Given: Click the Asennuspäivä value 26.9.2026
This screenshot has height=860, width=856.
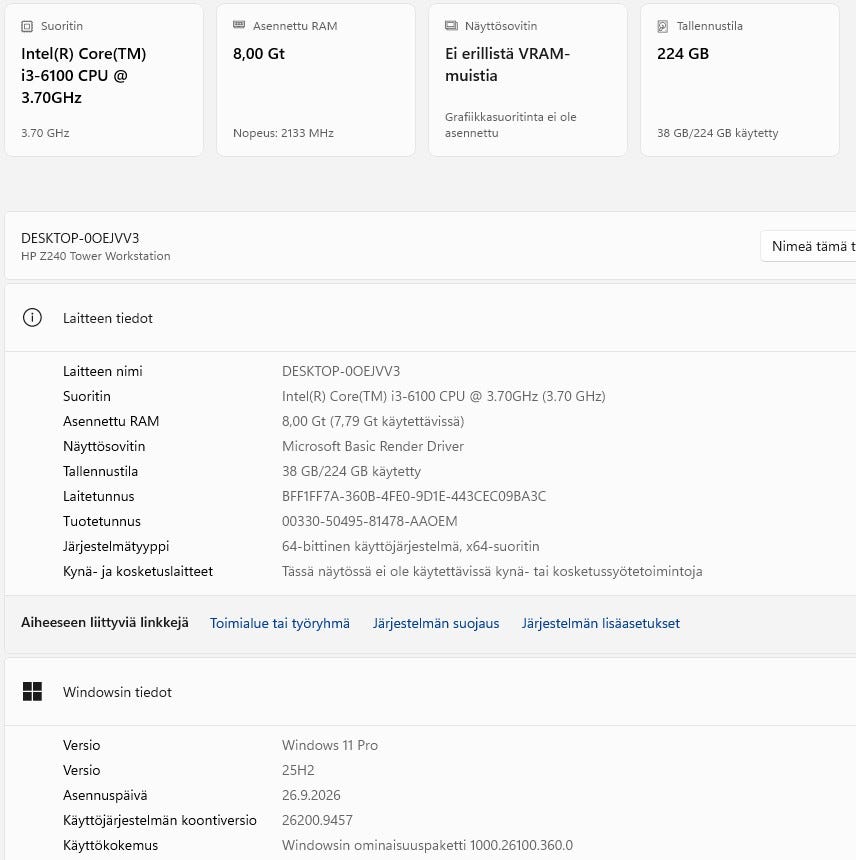Looking at the screenshot, I should tap(311, 795).
